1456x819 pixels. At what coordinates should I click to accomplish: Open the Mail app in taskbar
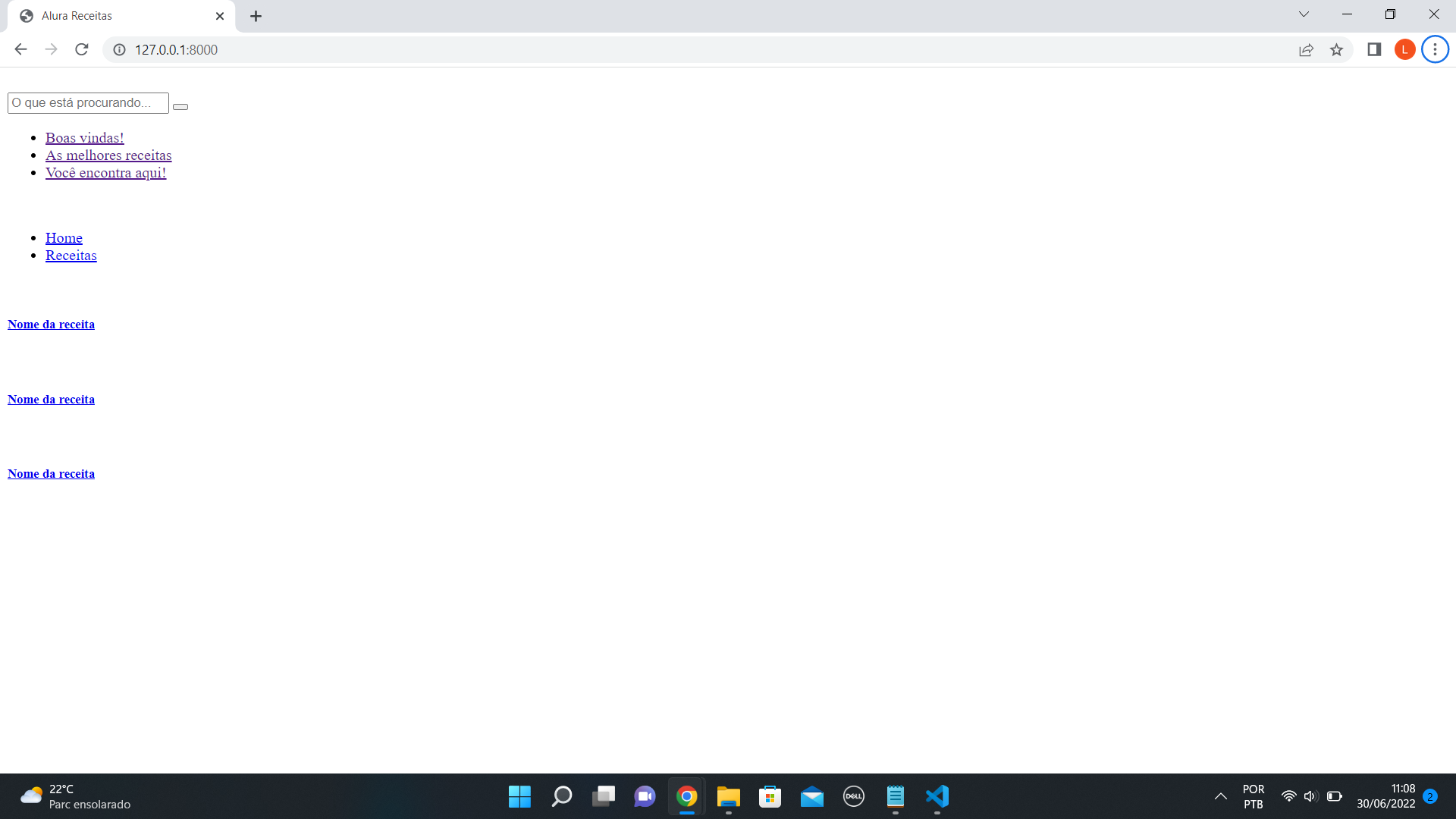pyautogui.click(x=812, y=796)
